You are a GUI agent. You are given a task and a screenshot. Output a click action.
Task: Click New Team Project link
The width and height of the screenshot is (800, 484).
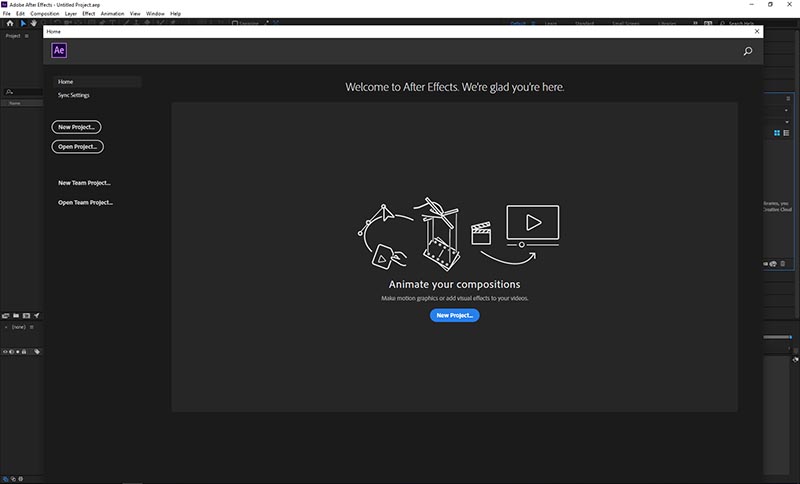[84, 183]
